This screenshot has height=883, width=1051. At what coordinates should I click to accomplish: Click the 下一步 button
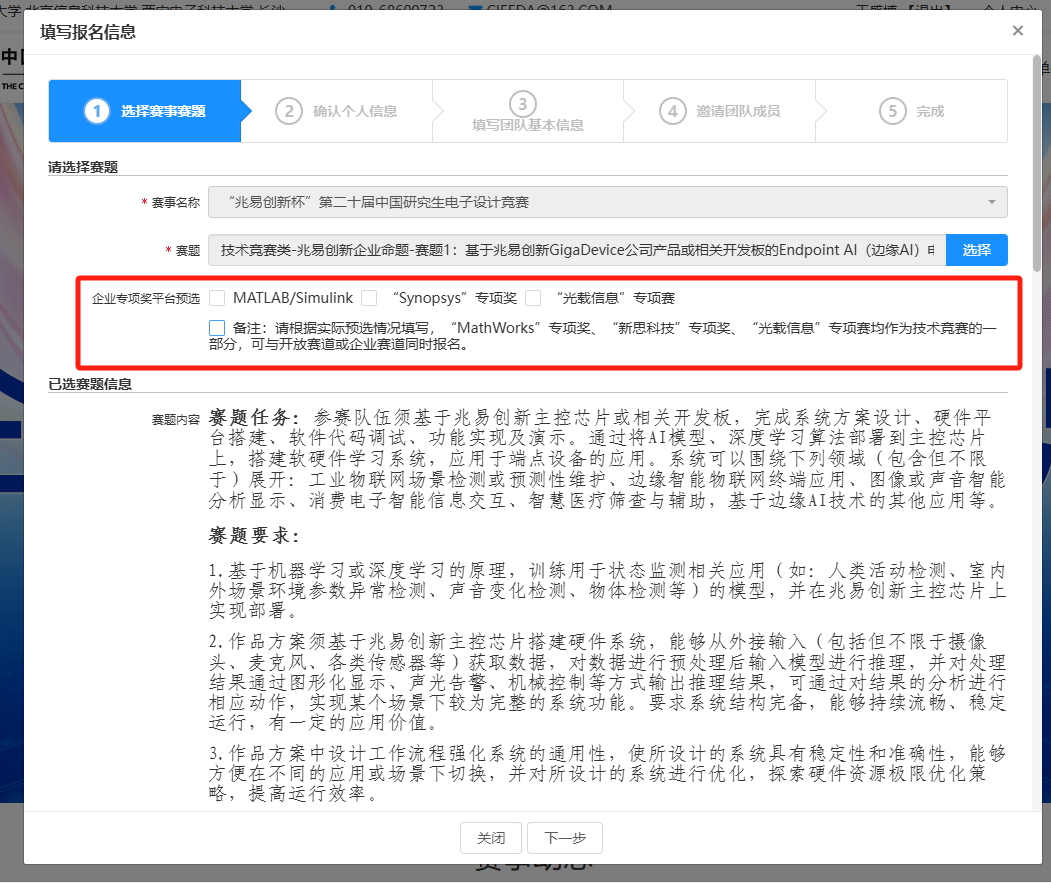pyautogui.click(x=565, y=838)
